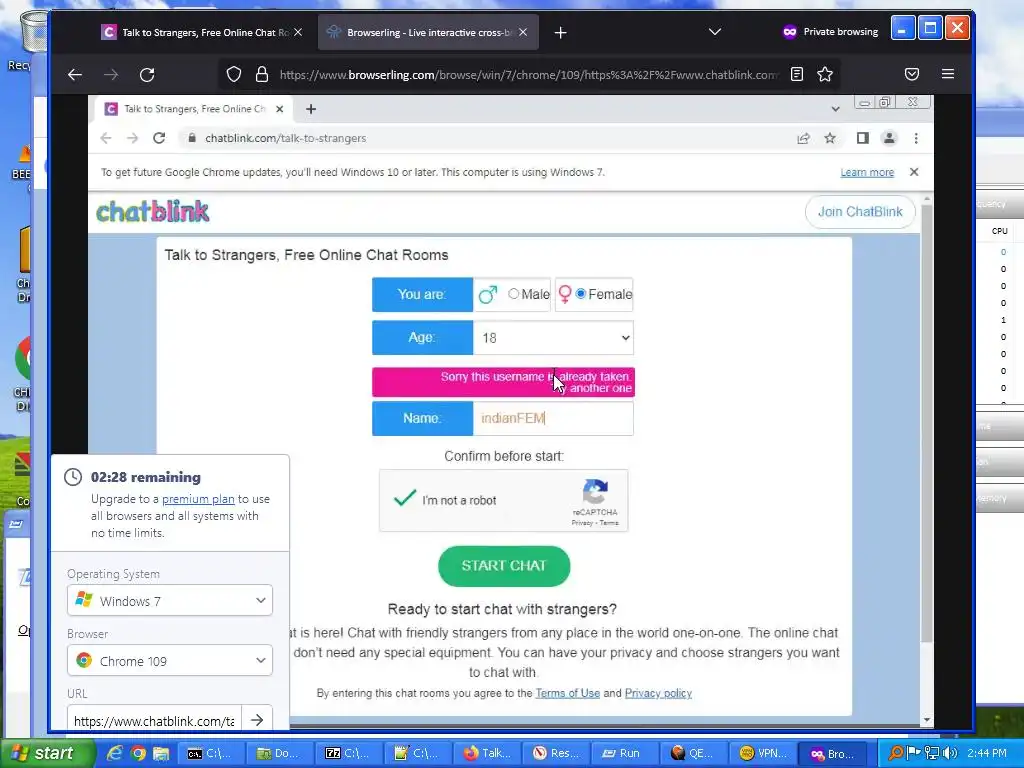
Task: Click the Learn more link in update notice
Action: (x=867, y=172)
